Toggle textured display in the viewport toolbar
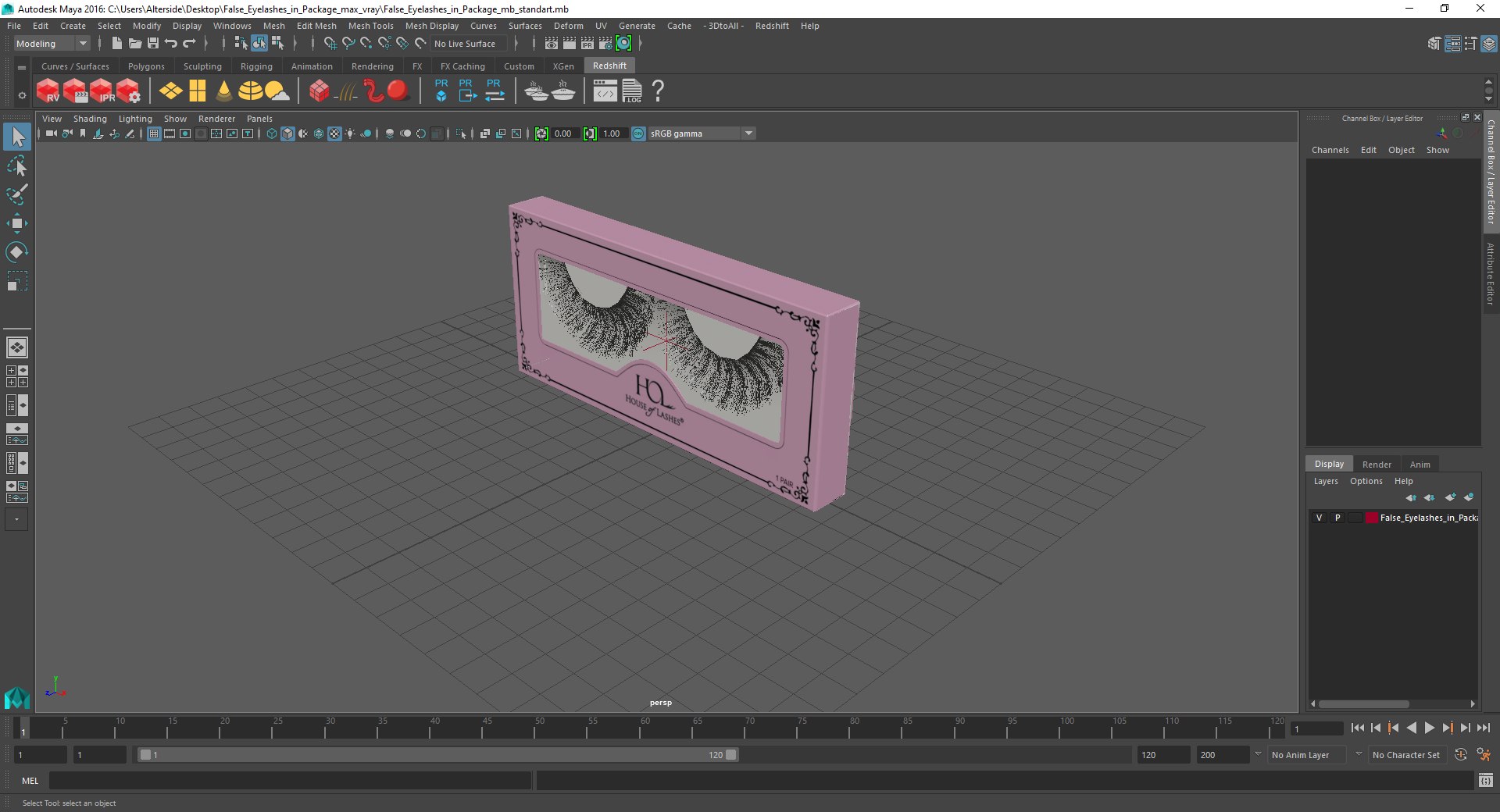 click(334, 134)
